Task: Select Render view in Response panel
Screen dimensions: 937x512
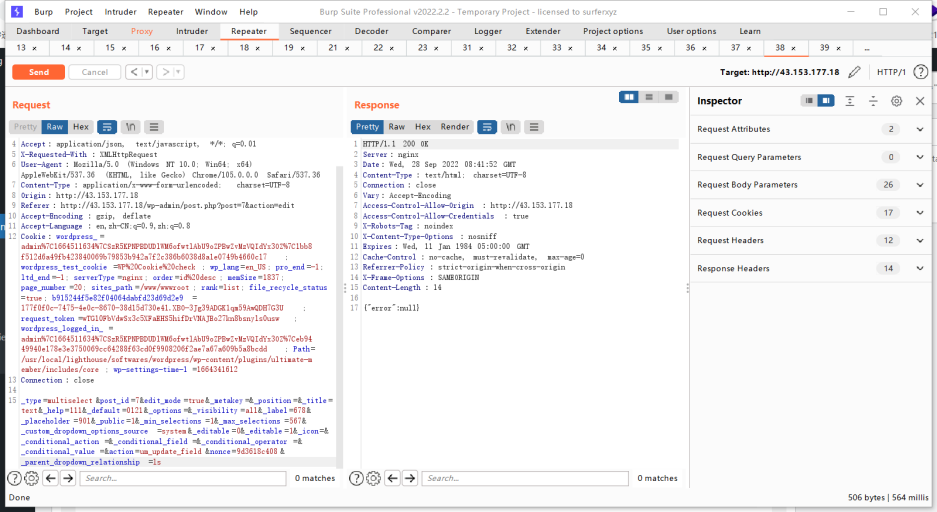Action: point(455,127)
